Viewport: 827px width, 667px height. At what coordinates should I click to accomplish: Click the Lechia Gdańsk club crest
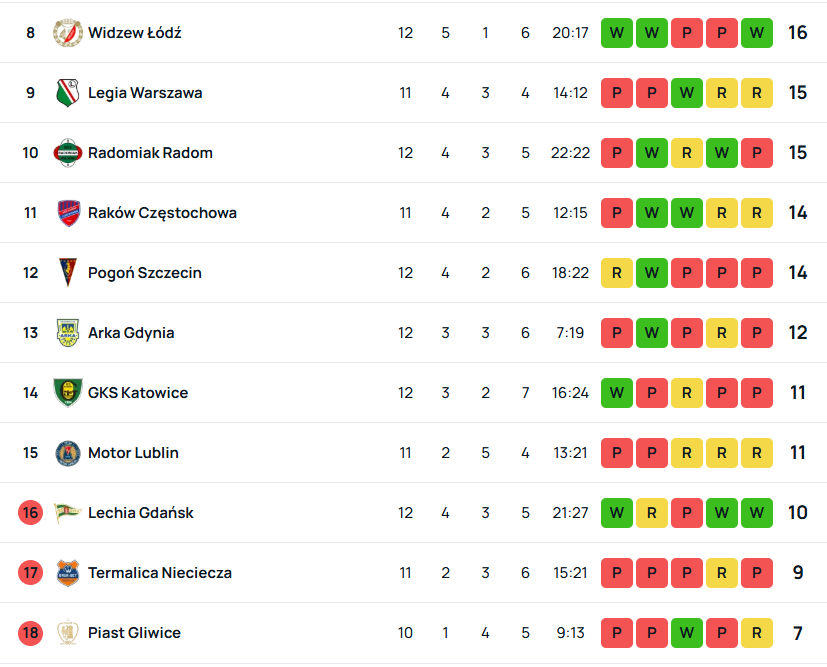[x=67, y=513]
